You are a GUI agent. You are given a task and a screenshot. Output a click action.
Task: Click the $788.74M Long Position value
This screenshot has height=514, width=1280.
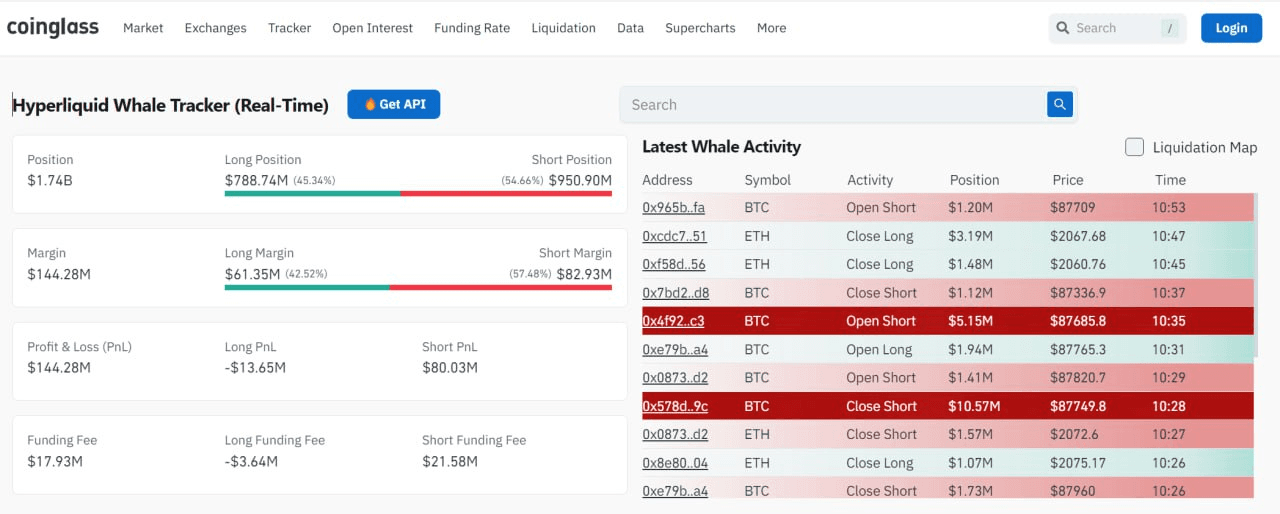(x=256, y=180)
